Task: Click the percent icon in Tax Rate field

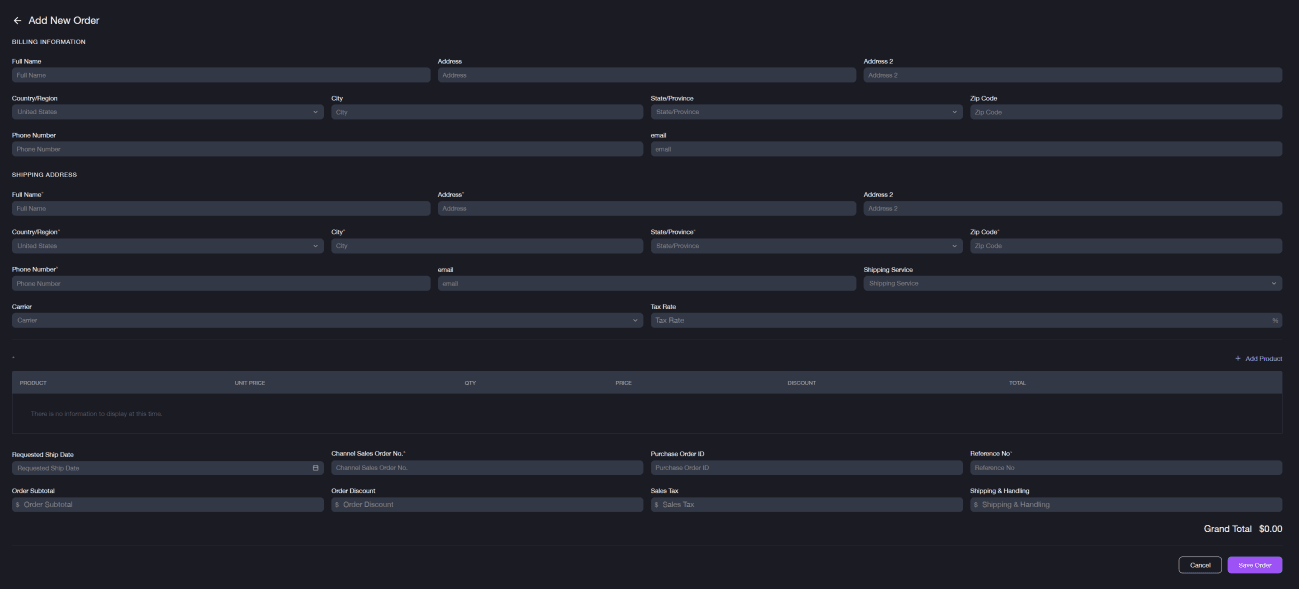Action: 1275,320
